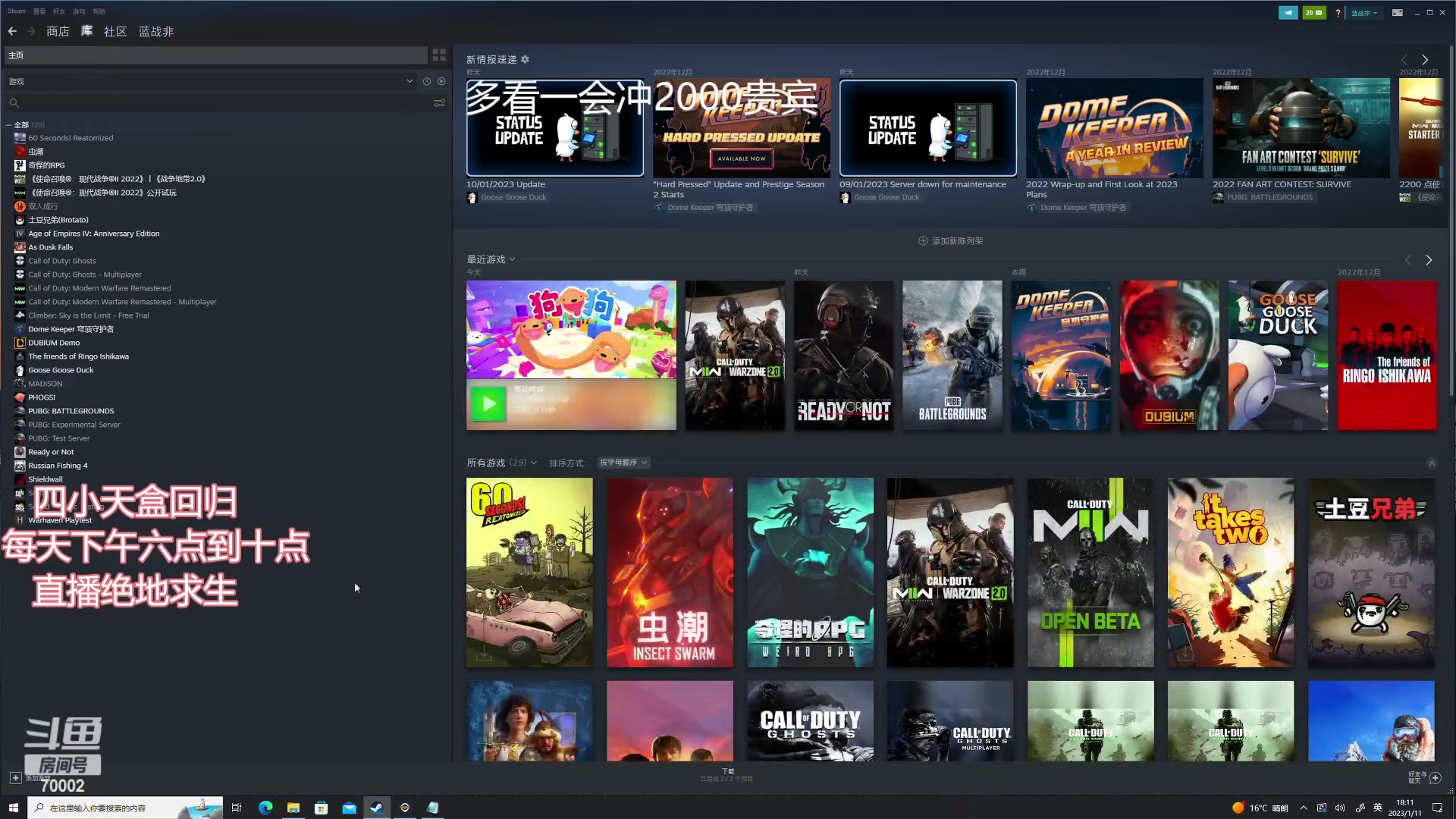
Task: Go to the 商店 tab
Action: (x=58, y=31)
